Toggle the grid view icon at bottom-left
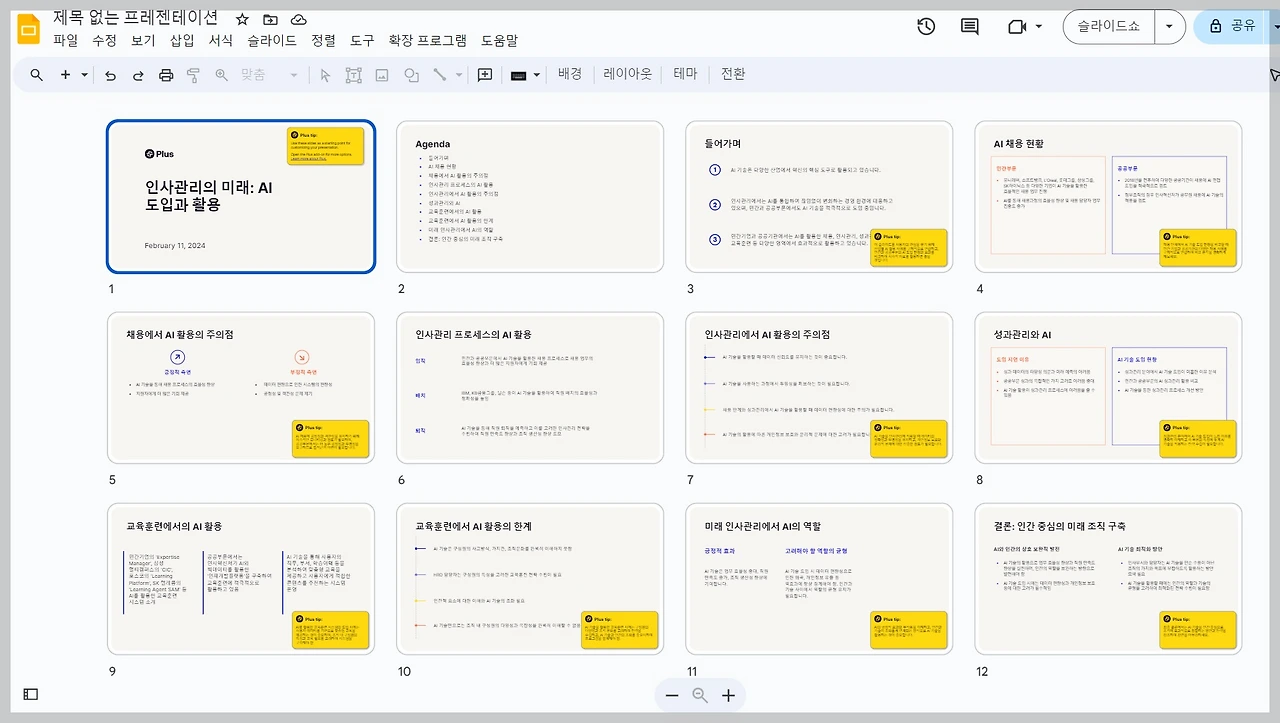1280x723 pixels. click(x=31, y=694)
